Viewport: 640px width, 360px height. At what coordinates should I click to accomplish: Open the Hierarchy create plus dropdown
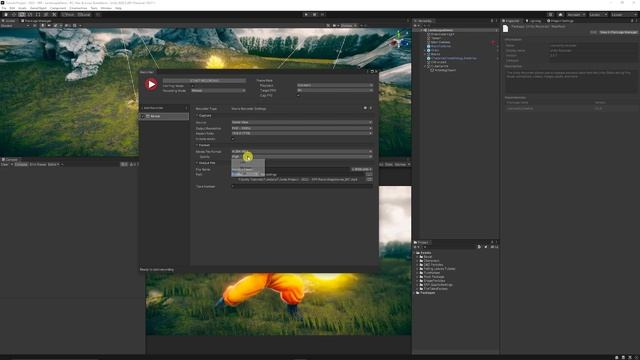tap(417, 25)
